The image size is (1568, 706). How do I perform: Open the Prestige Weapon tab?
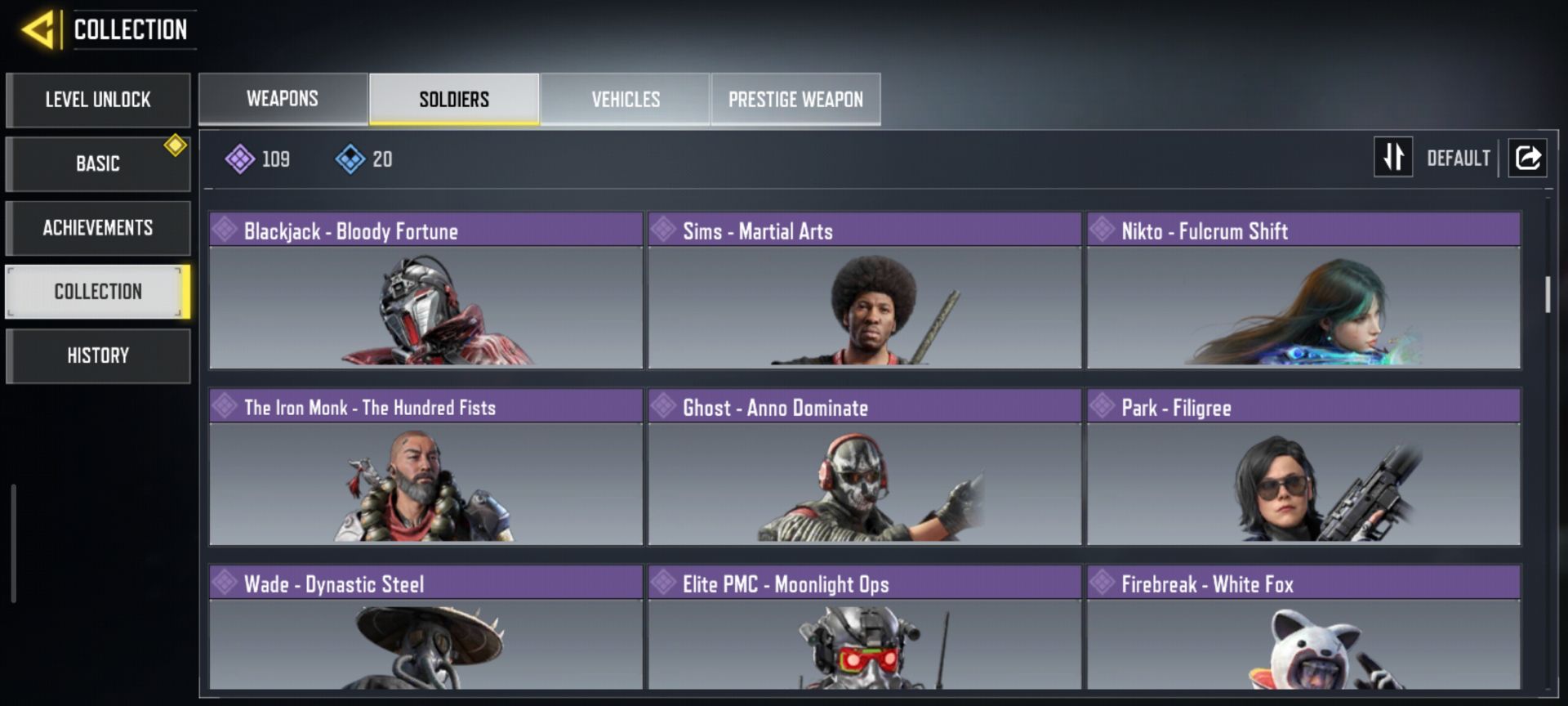[x=795, y=99]
